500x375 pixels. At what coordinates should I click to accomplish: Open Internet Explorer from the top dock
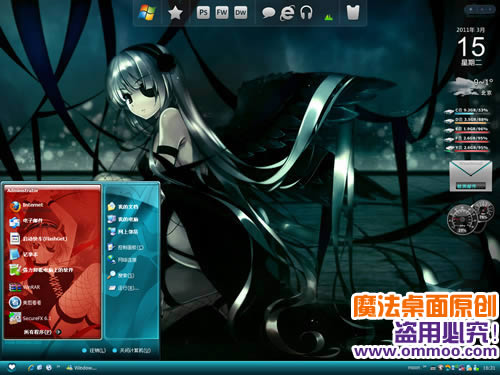pyautogui.click(x=287, y=13)
